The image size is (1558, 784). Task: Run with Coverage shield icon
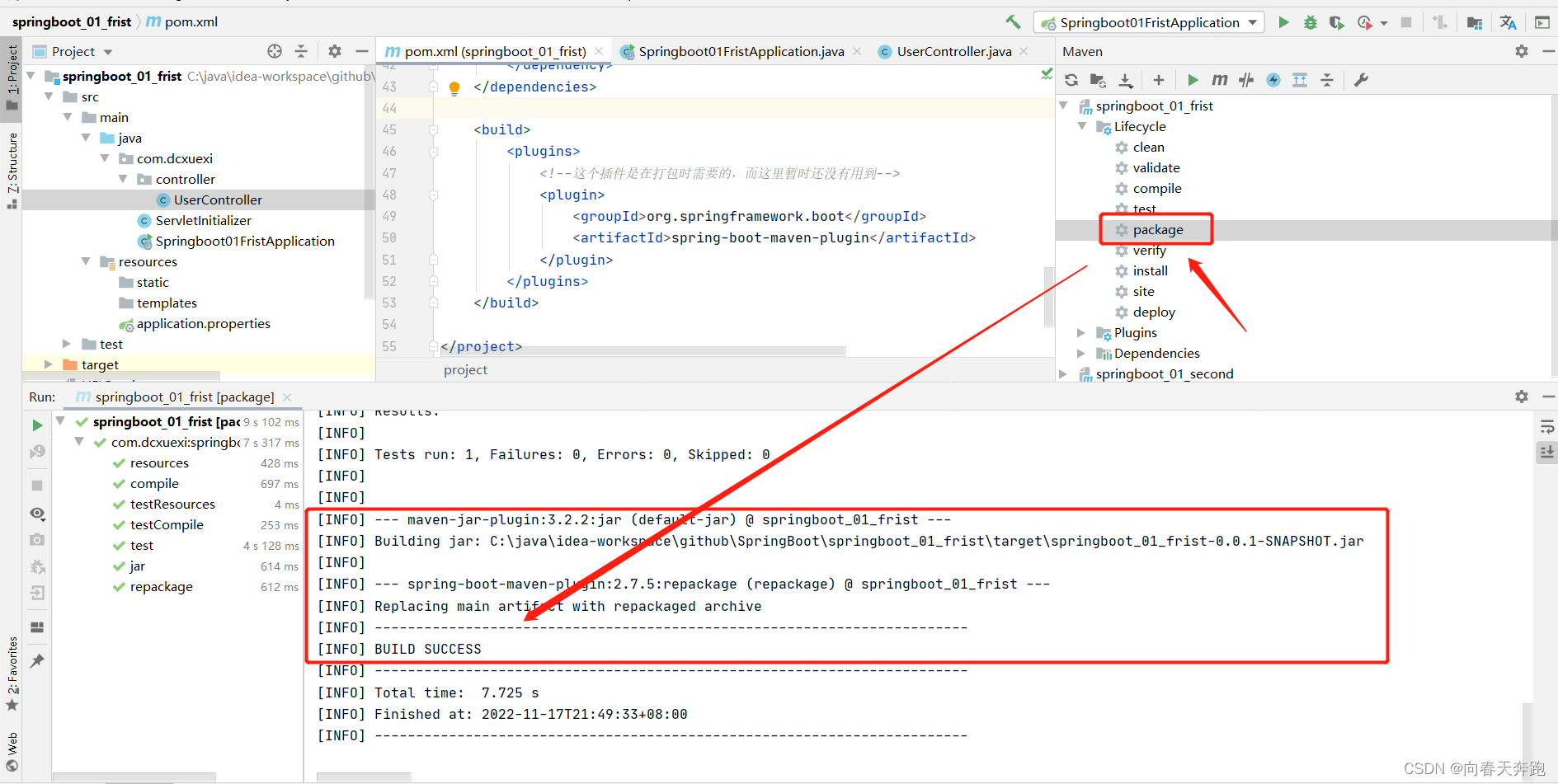[1336, 22]
